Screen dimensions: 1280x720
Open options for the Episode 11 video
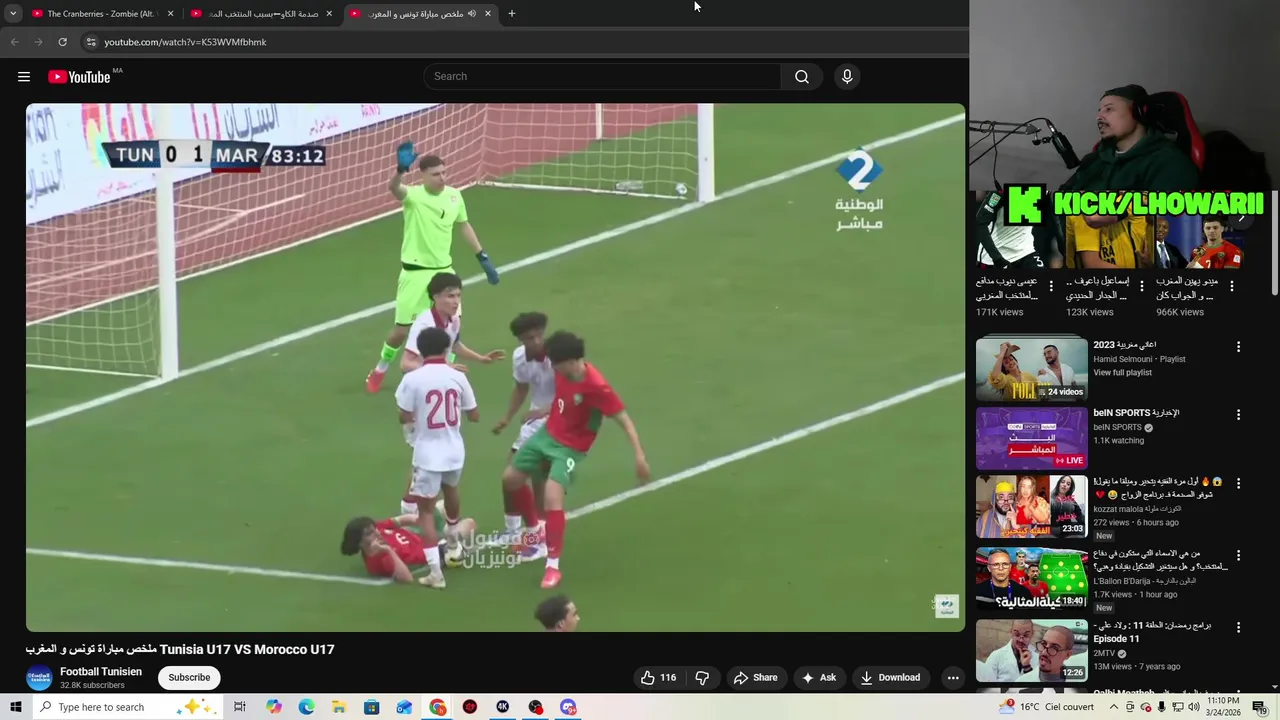tap(1238, 627)
